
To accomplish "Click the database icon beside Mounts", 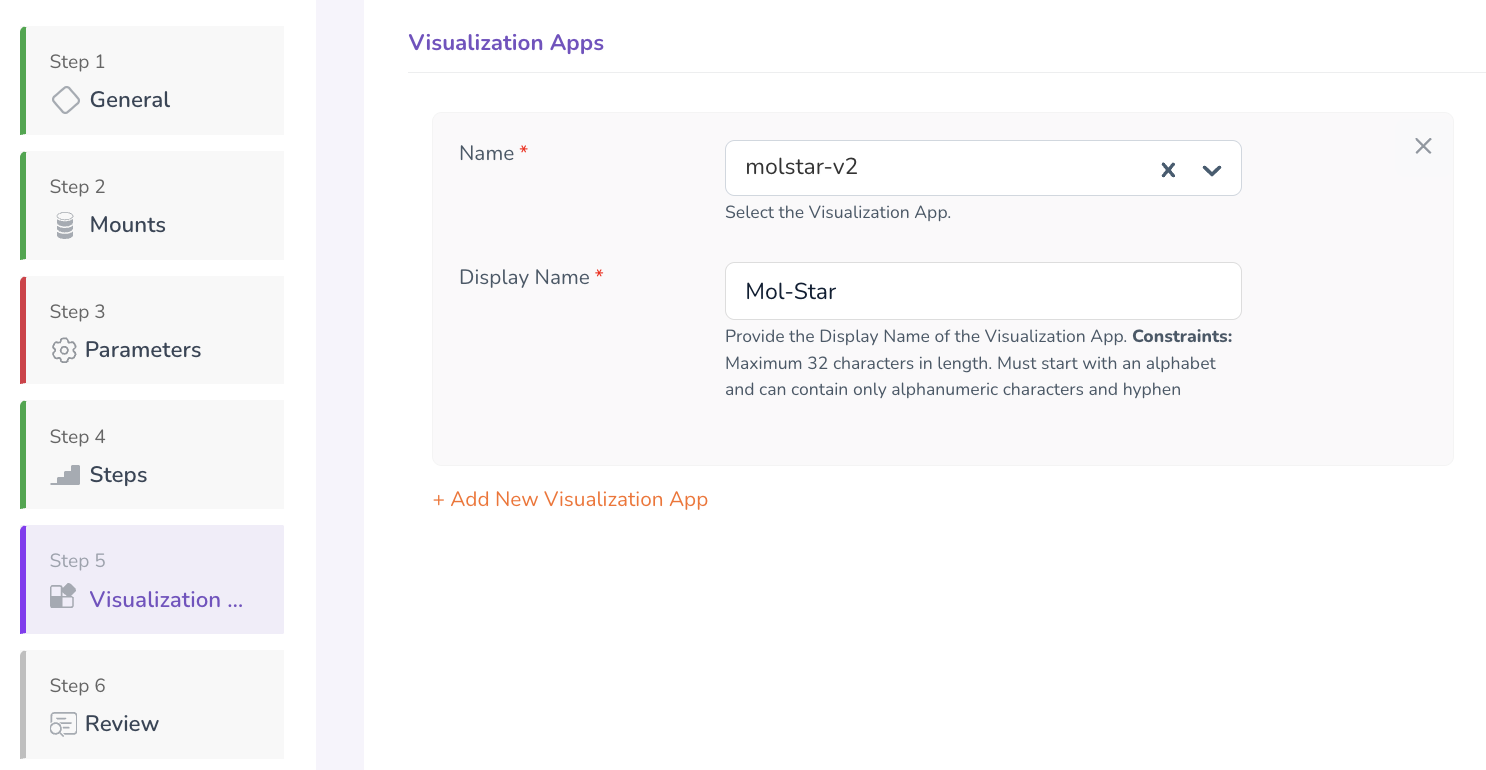I will [65, 225].
